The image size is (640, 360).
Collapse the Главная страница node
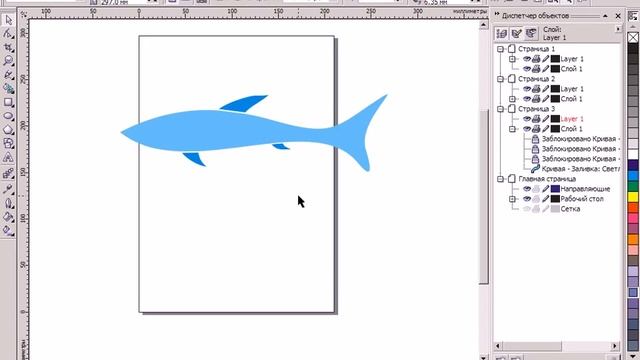(x=500, y=179)
